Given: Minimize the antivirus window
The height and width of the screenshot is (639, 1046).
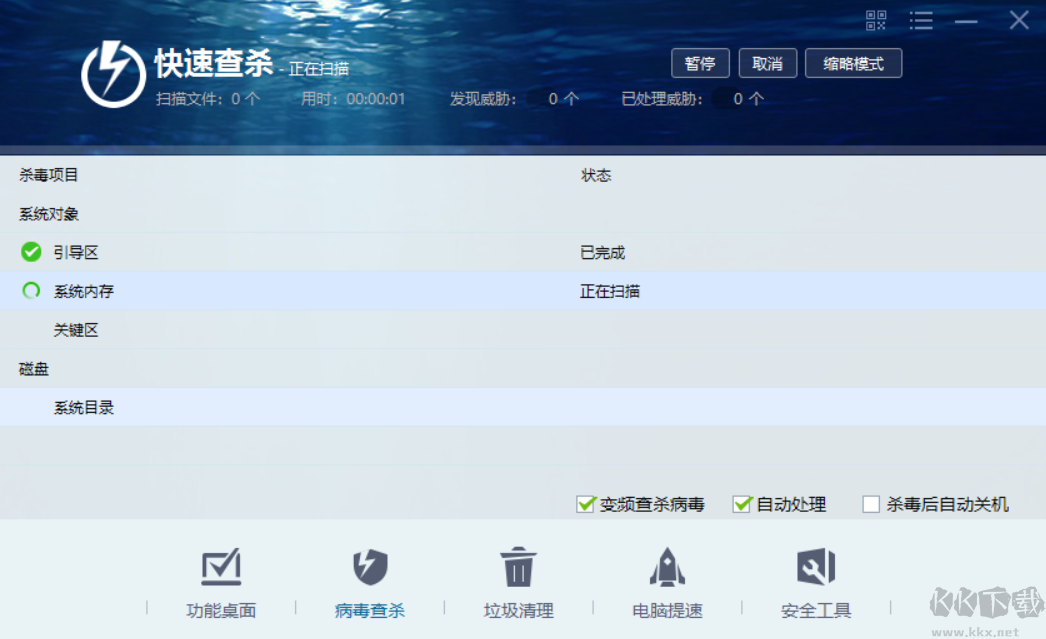Looking at the screenshot, I should click(966, 21).
